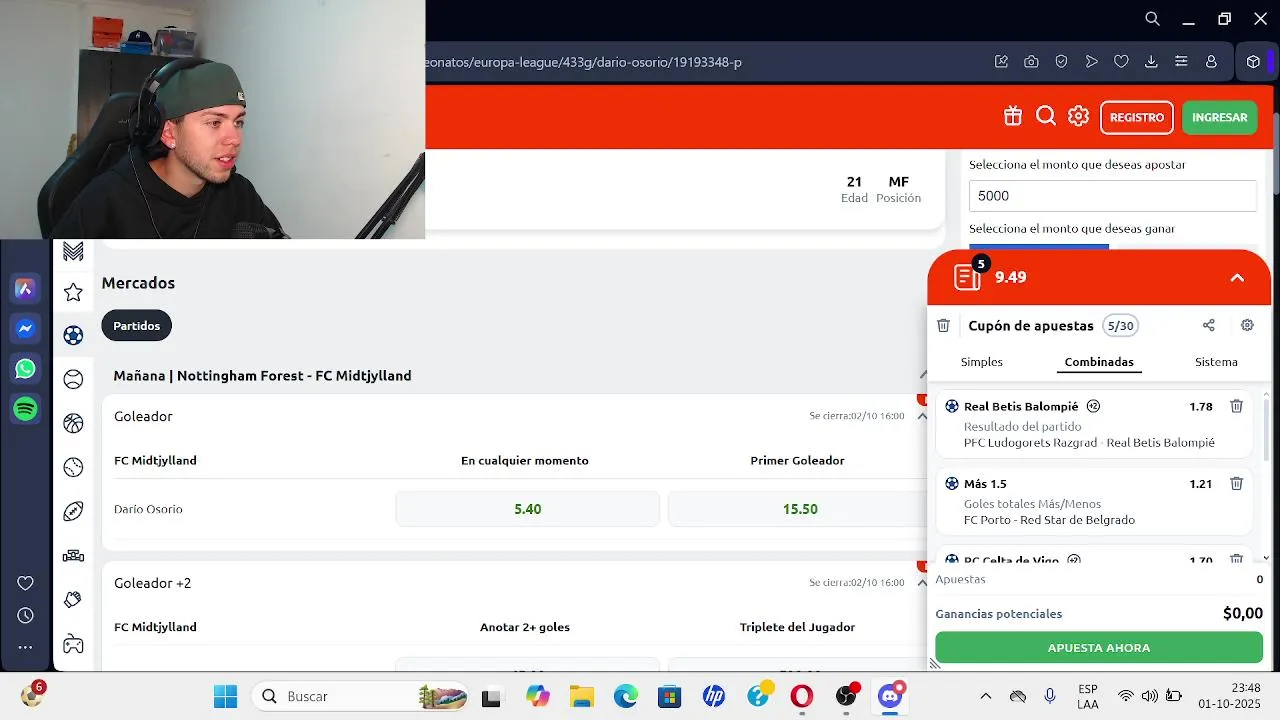Open WhatsApp in Opera sidebar
The height and width of the screenshot is (720, 1280).
click(26, 369)
